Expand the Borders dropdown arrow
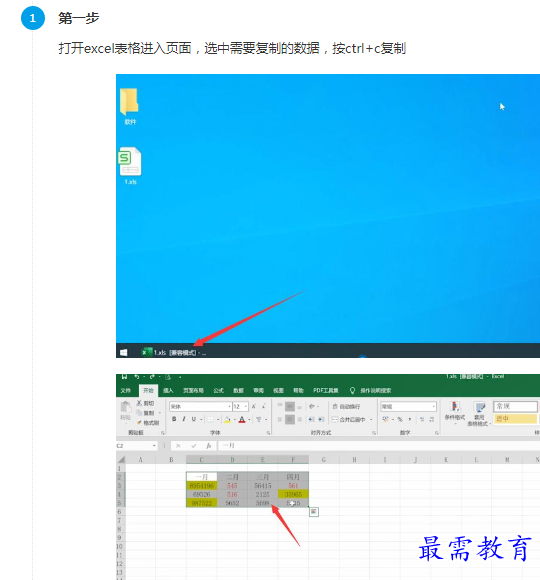The width and height of the screenshot is (540, 580). pos(218,419)
